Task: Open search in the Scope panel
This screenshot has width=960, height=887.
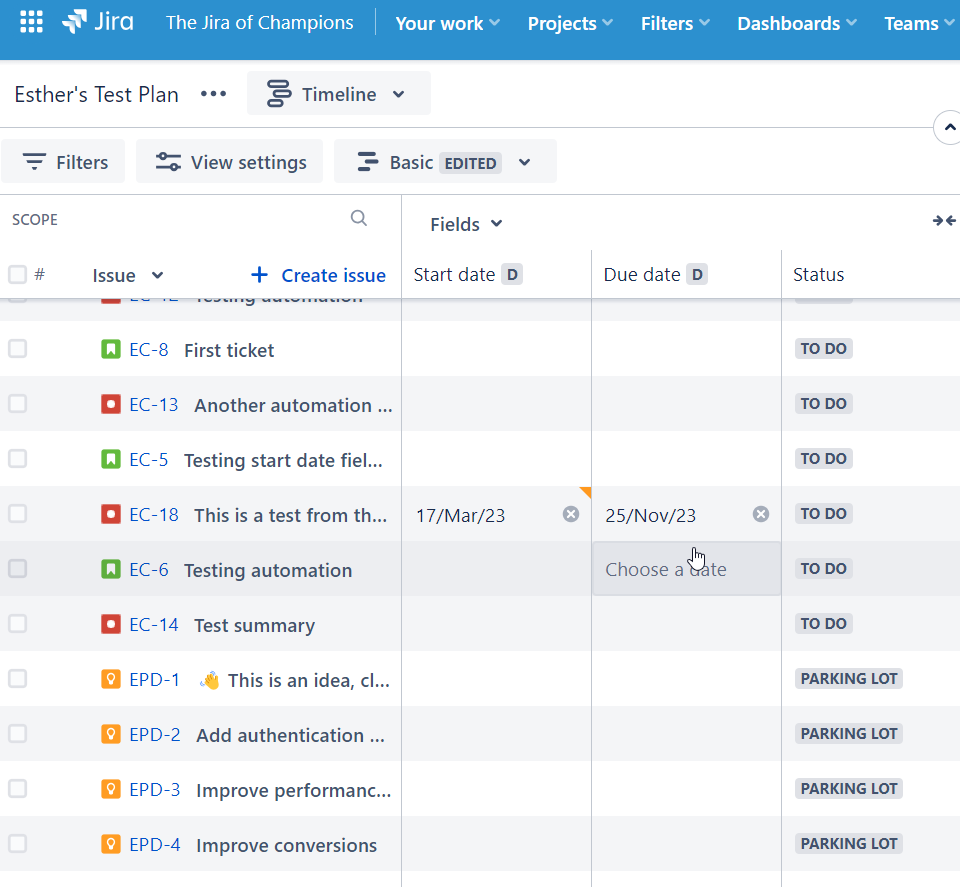Action: (359, 218)
